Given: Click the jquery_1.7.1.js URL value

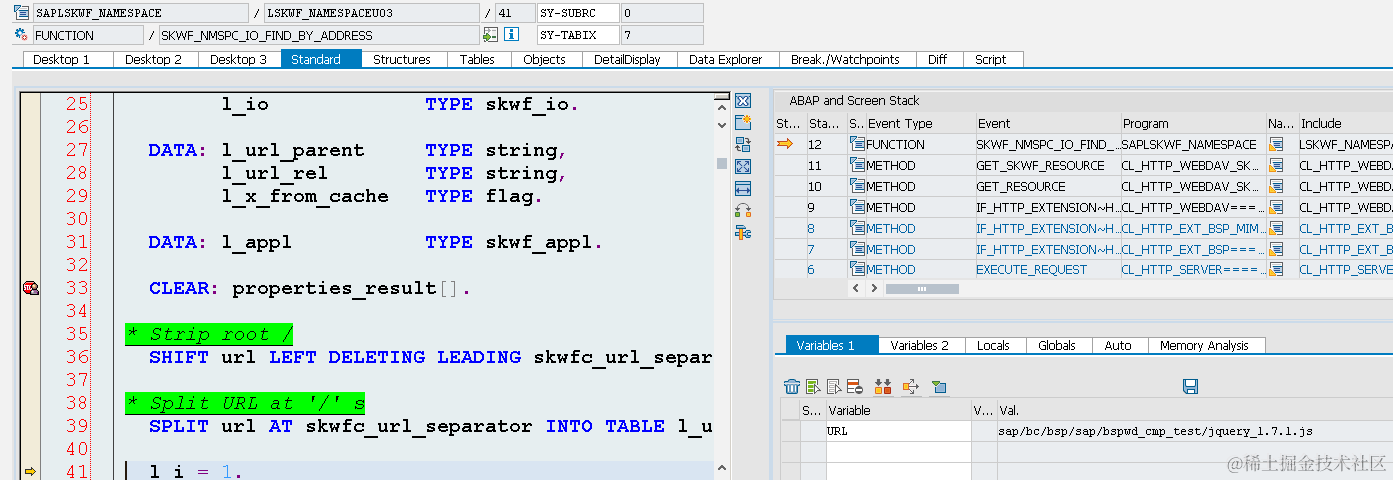Looking at the screenshot, I should point(1155,431).
